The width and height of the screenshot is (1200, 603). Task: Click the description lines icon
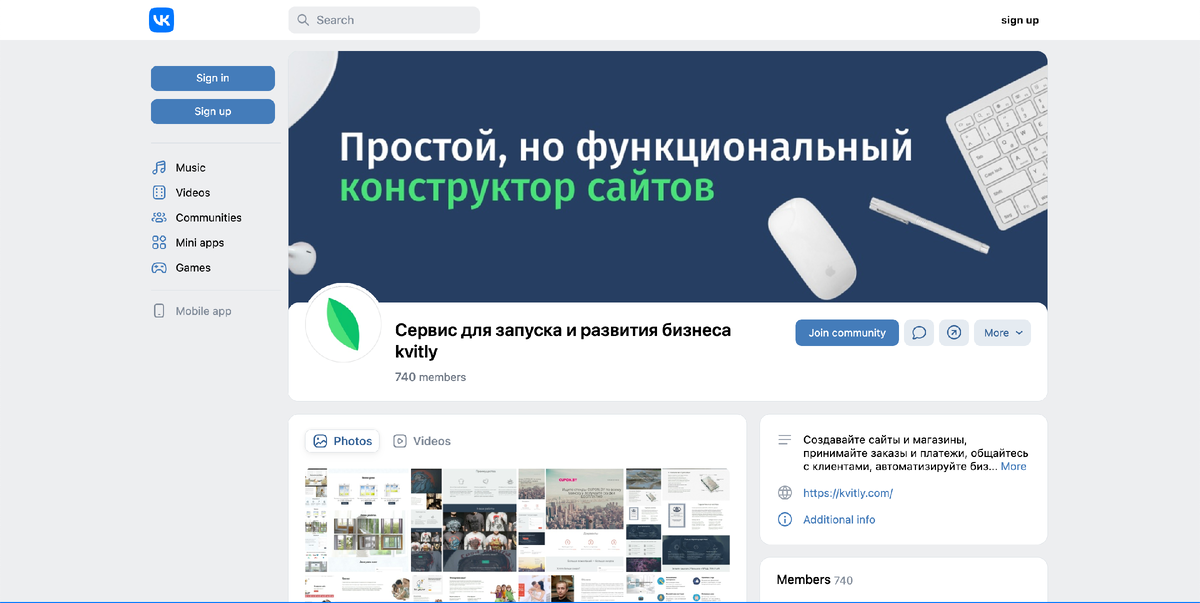coord(785,440)
